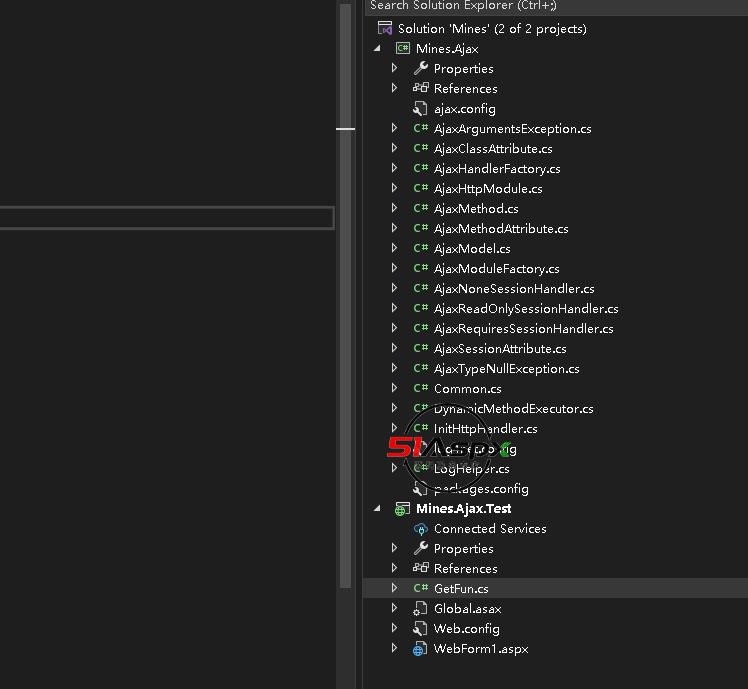Expand the Web.config node
Screen dimensions: 748x689
tap(395, 628)
